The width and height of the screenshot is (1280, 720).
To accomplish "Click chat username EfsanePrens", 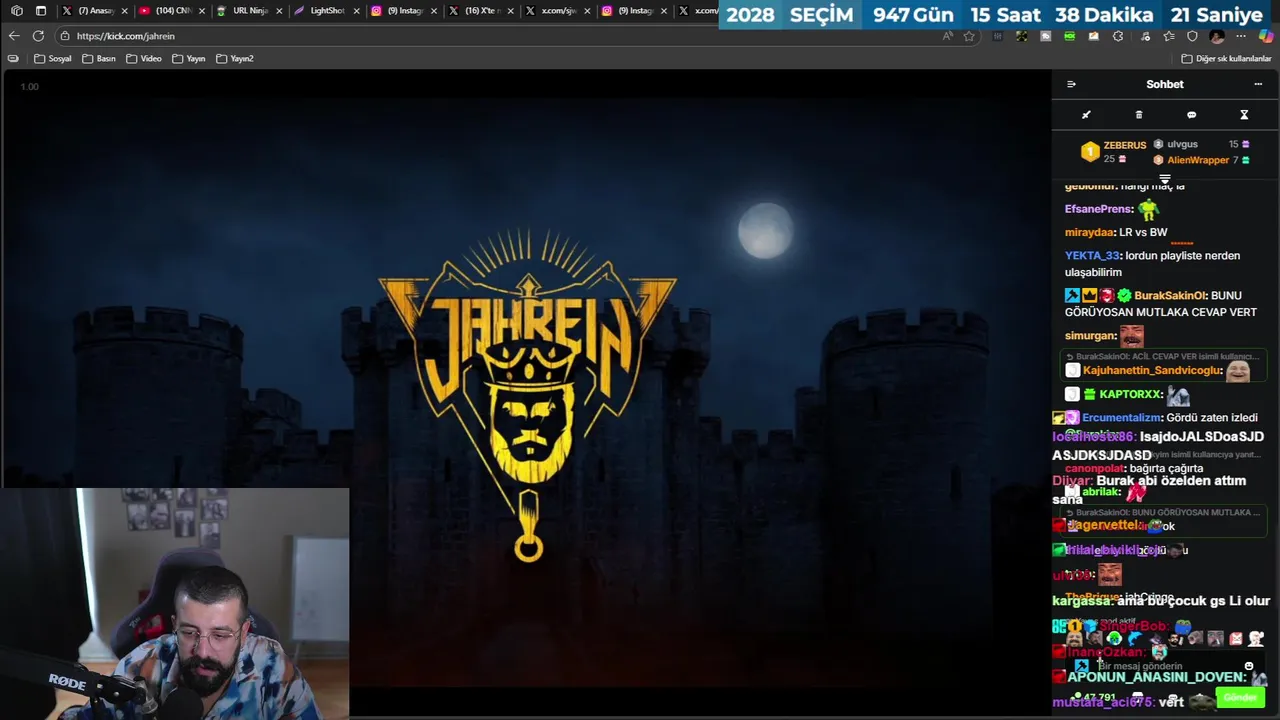I will [x=1098, y=209].
